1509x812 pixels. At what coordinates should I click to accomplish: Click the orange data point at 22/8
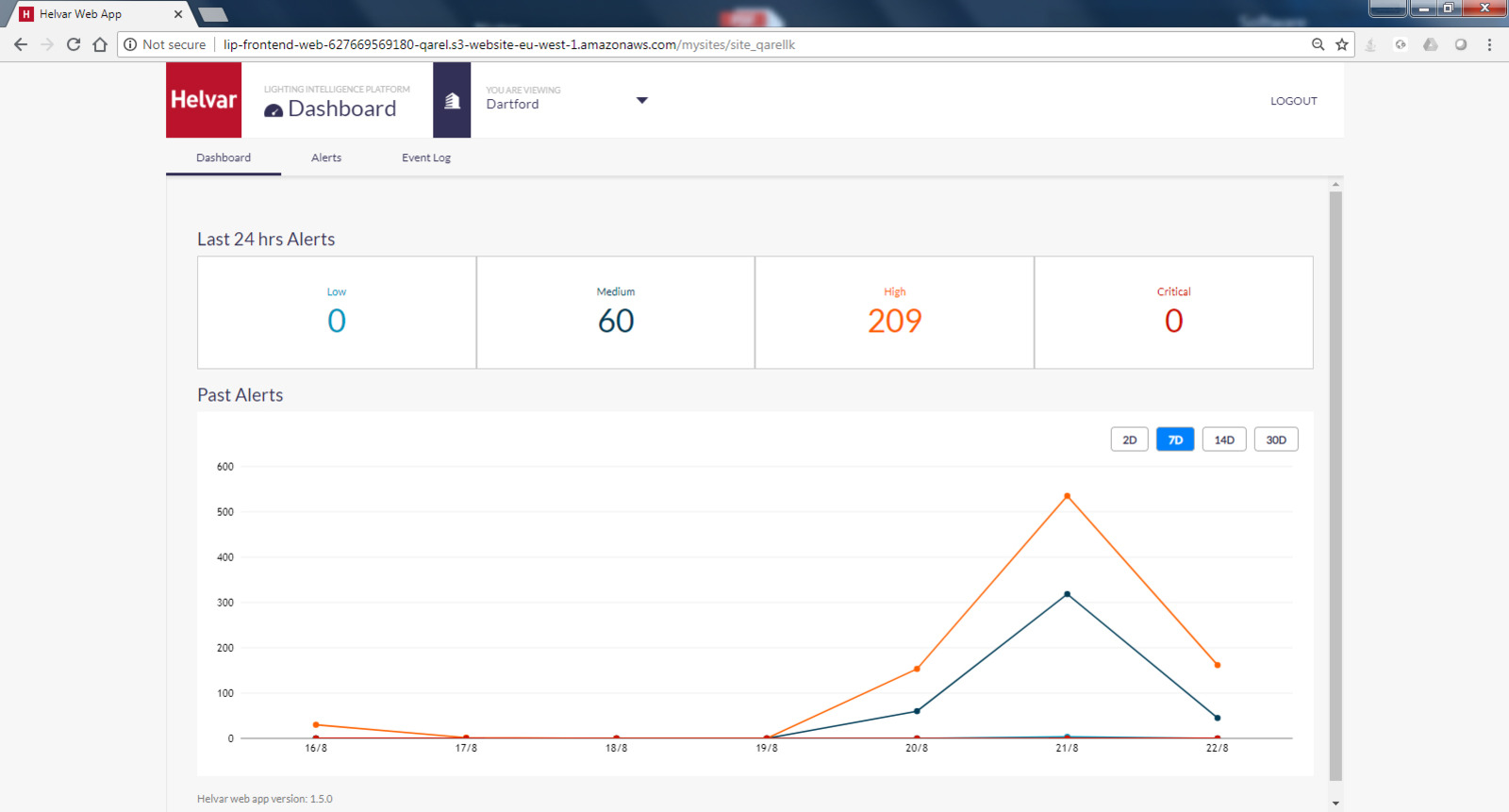click(1217, 665)
